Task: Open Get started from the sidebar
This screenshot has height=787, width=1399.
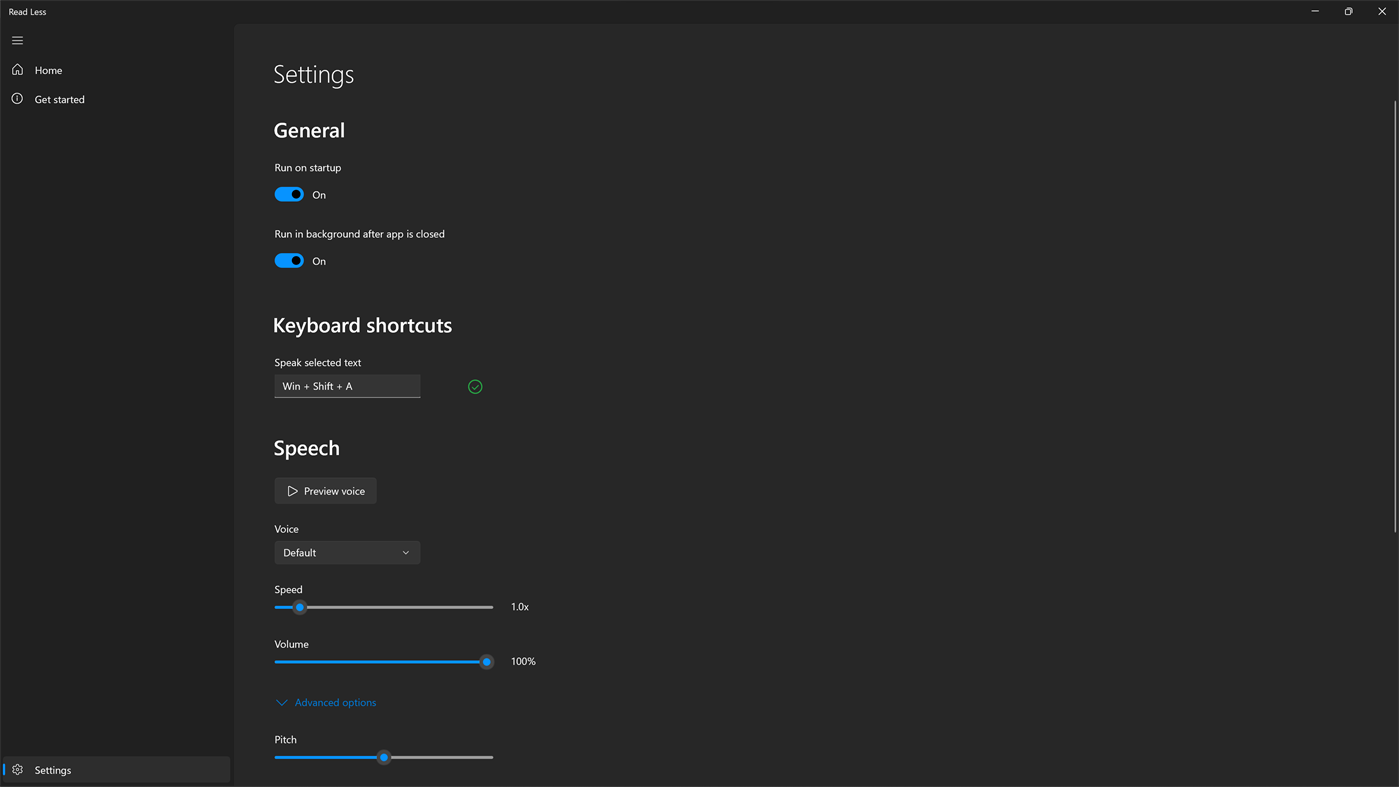Action: click(57, 98)
